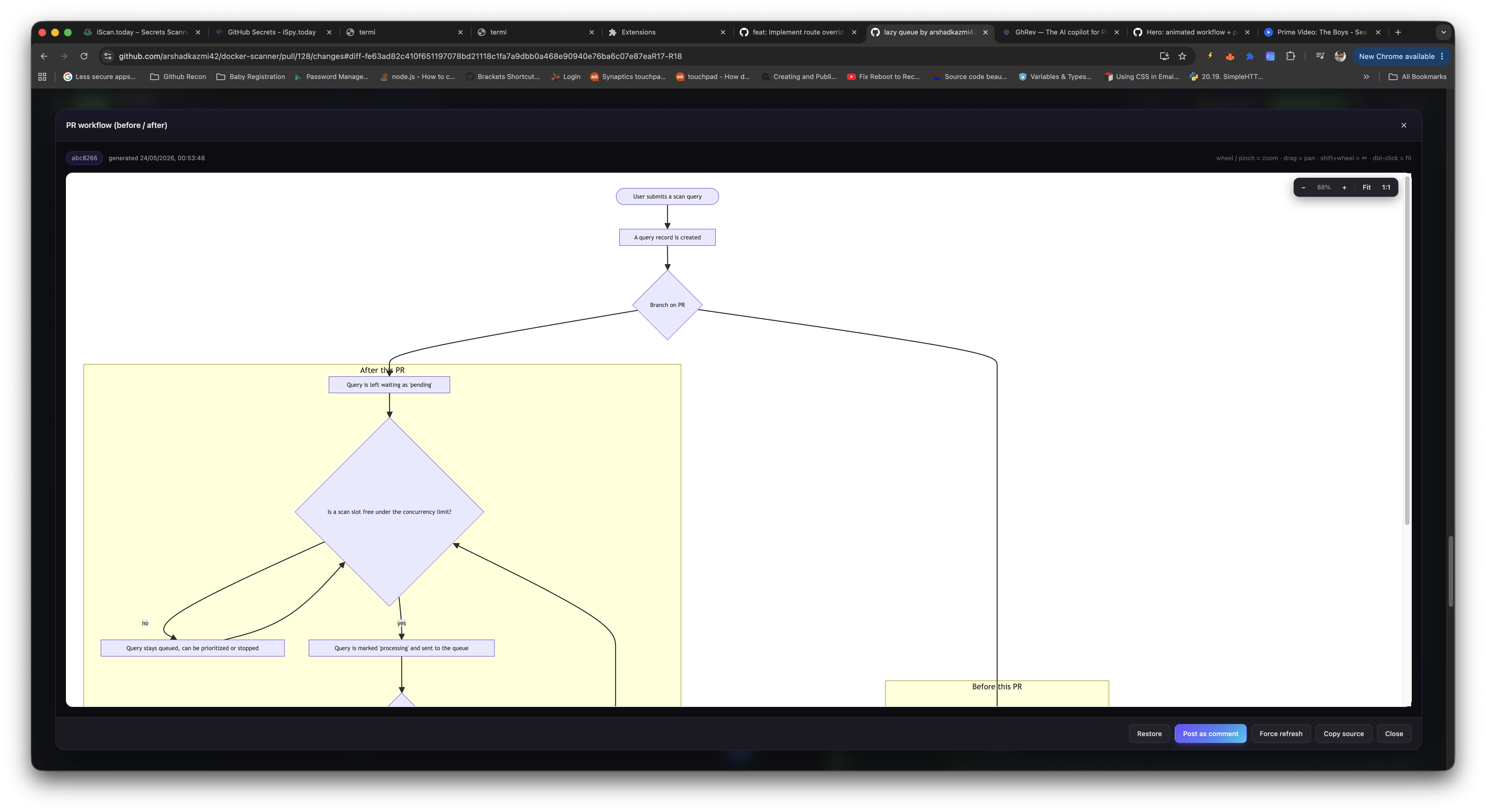Zoom in the diagram with the plus button
This screenshot has width=1486, height=812.
(x=1344, y=187)
